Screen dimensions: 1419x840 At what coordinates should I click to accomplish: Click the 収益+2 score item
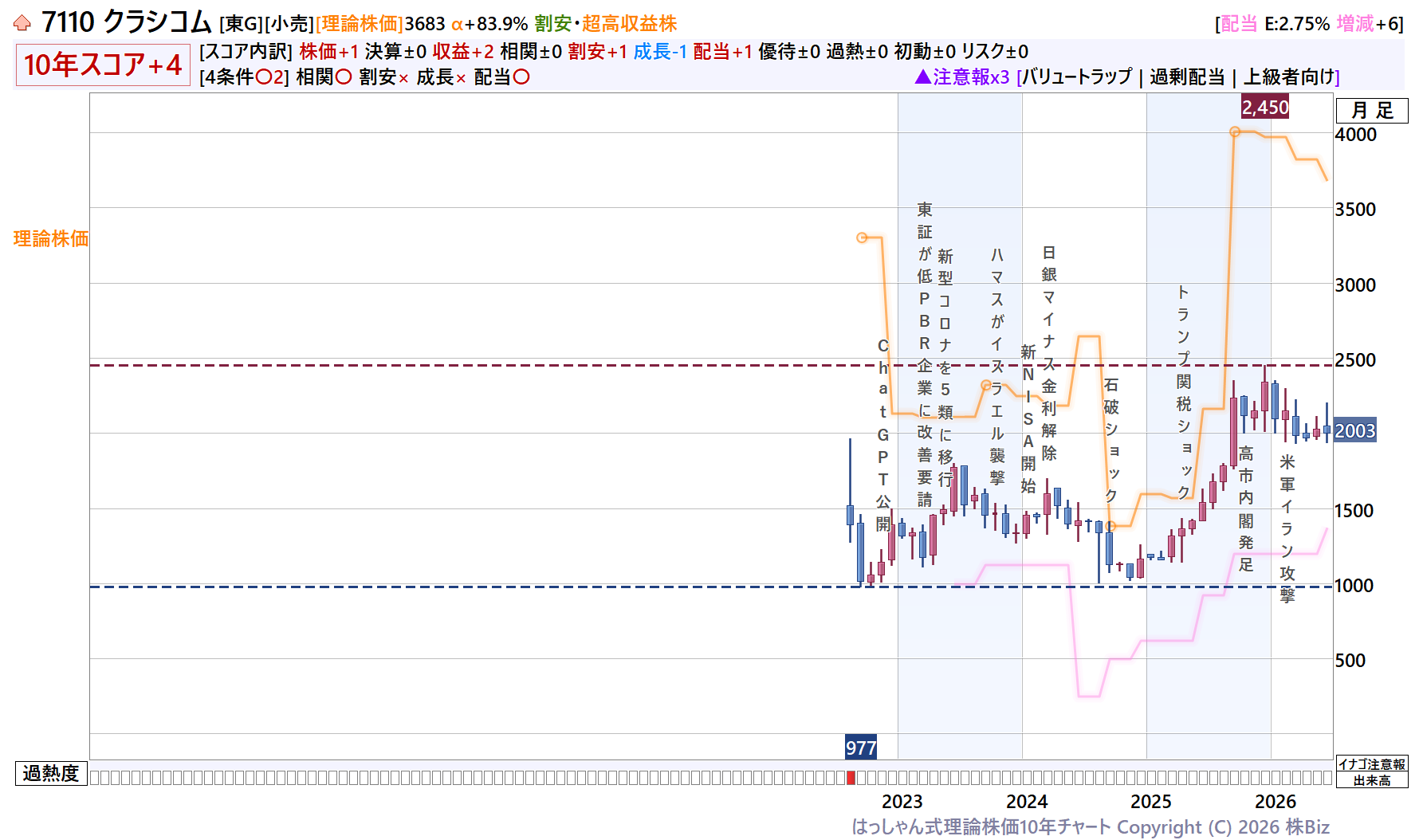coord(463,52)
